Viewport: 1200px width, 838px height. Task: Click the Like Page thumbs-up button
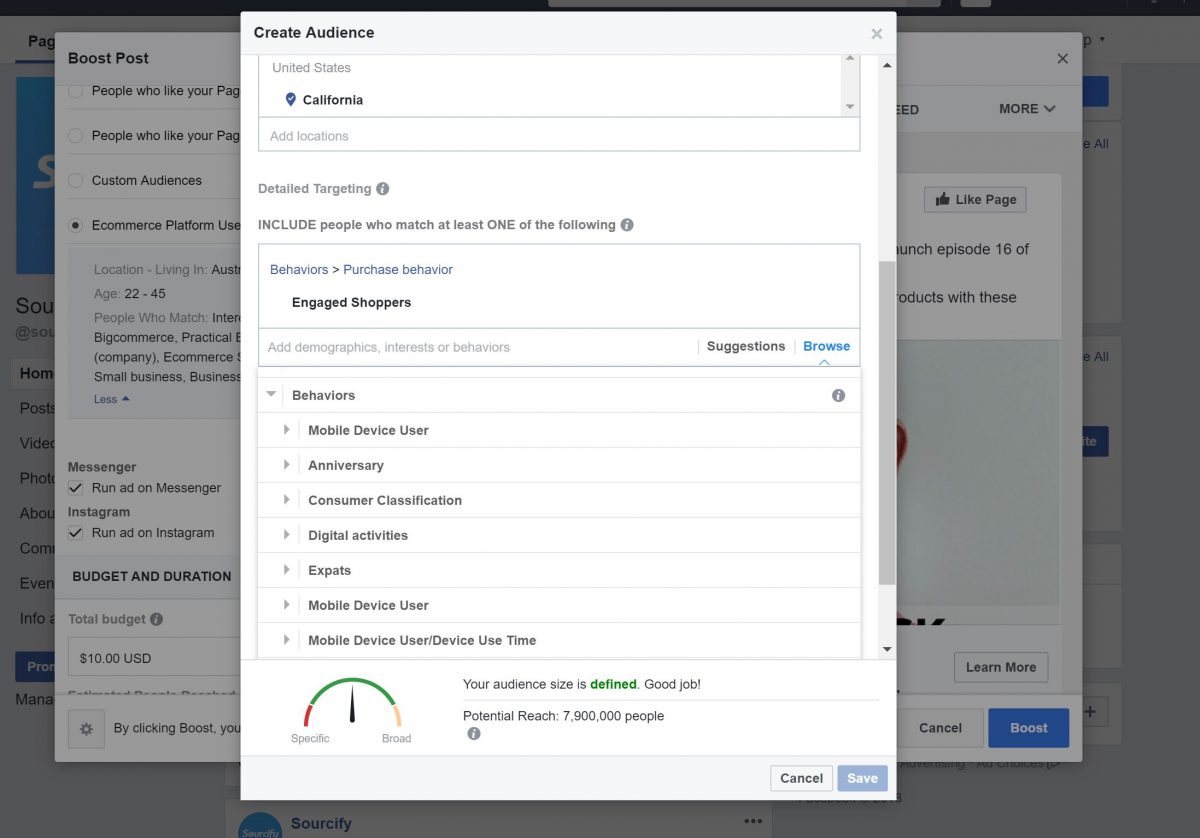click(975, 199)
